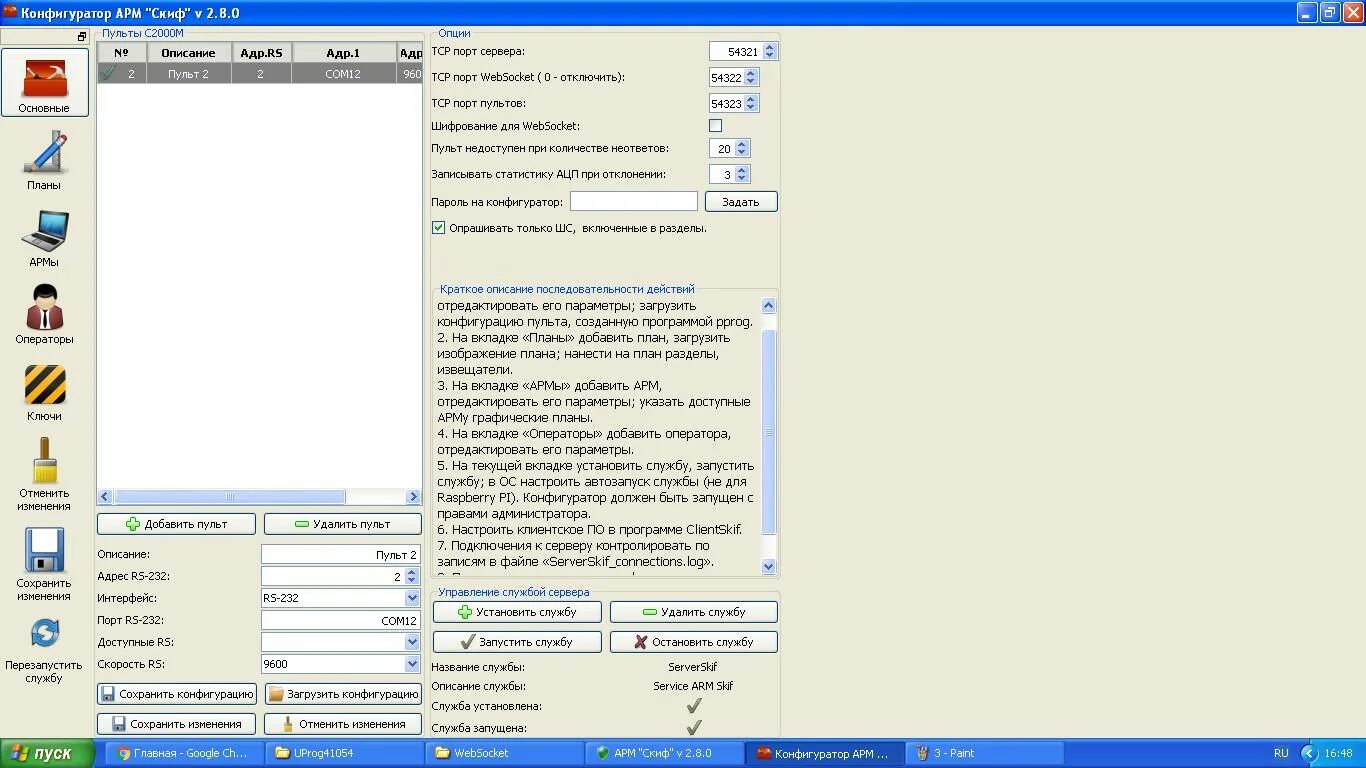
Task: Click the language indicator RU in tray
Action: 1281,753
